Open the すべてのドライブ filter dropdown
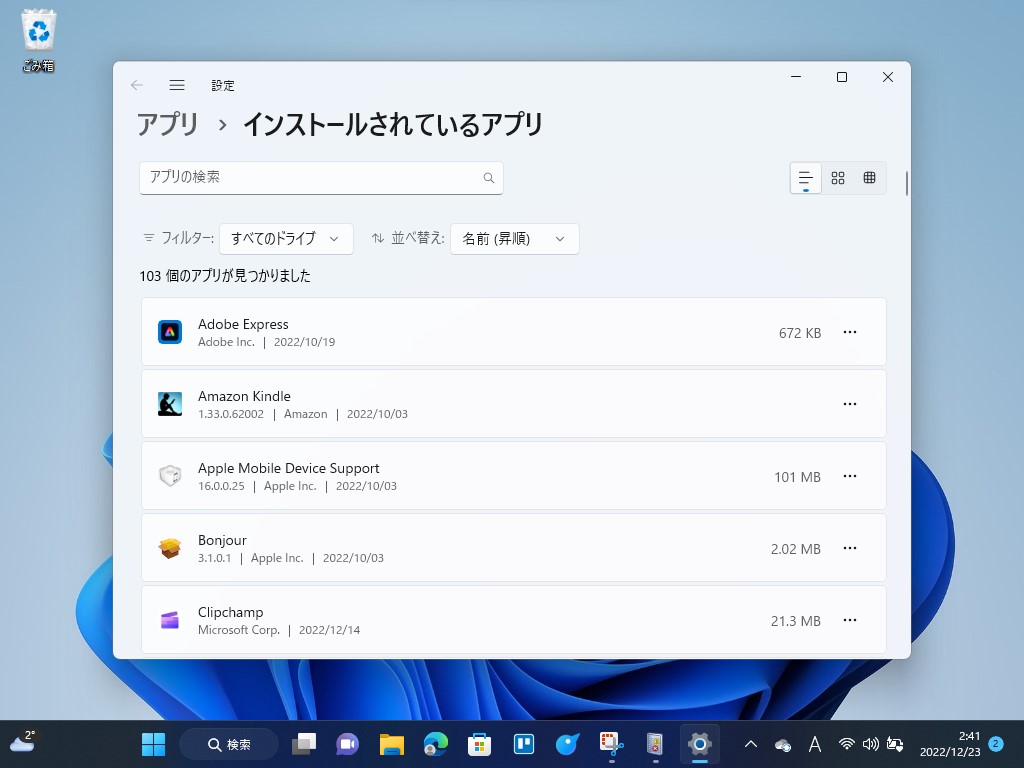The width and height of the screenshot is (1024, 768). [x=287, y=238]
